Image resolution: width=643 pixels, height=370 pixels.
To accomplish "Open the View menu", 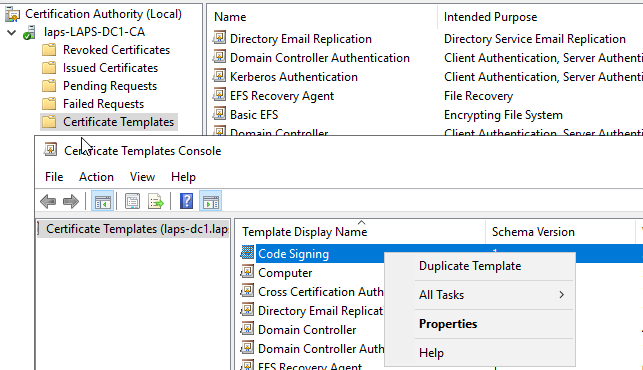I will 142,177.
